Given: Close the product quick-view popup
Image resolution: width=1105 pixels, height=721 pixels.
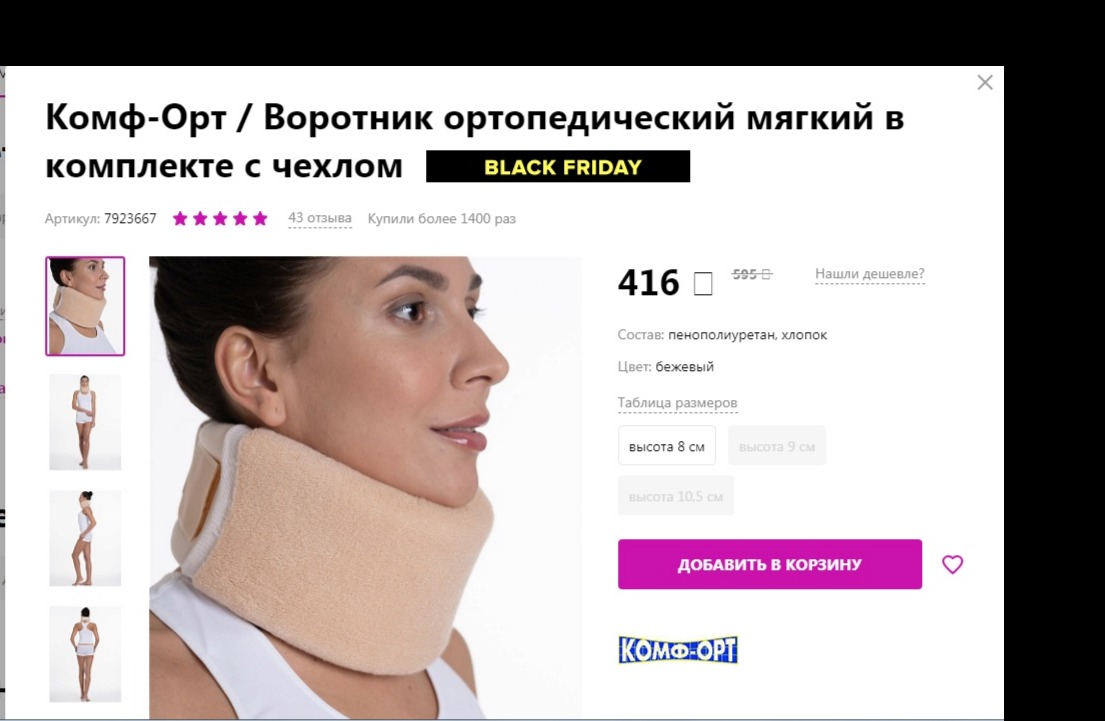Looking at the screenshot, I should [984, 82].
